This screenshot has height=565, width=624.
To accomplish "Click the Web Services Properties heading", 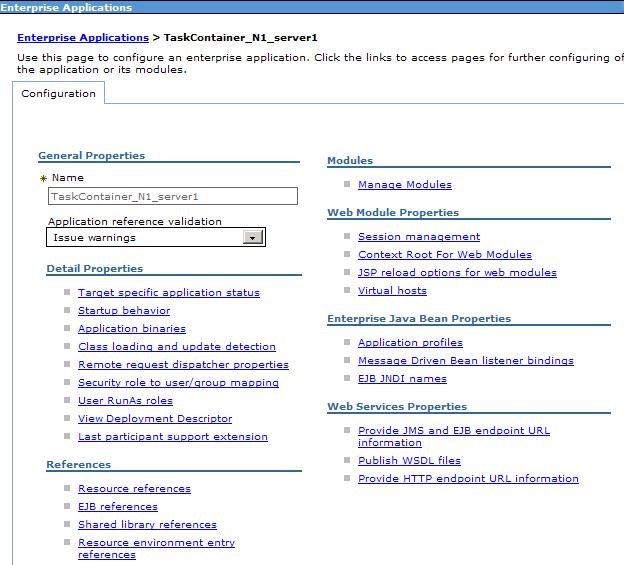I will (x=397, y=407).
